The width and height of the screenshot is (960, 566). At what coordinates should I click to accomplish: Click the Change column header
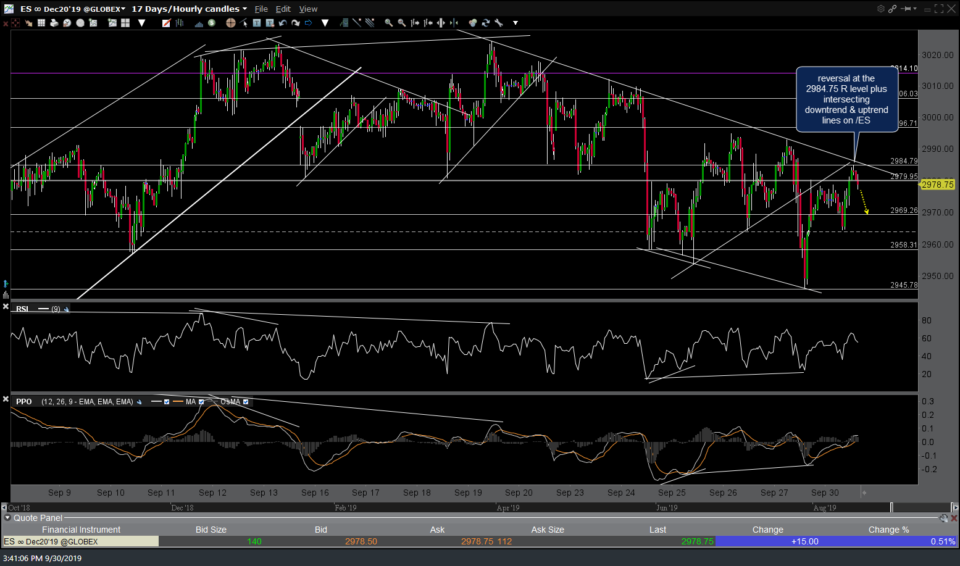[x=767, y=529]
